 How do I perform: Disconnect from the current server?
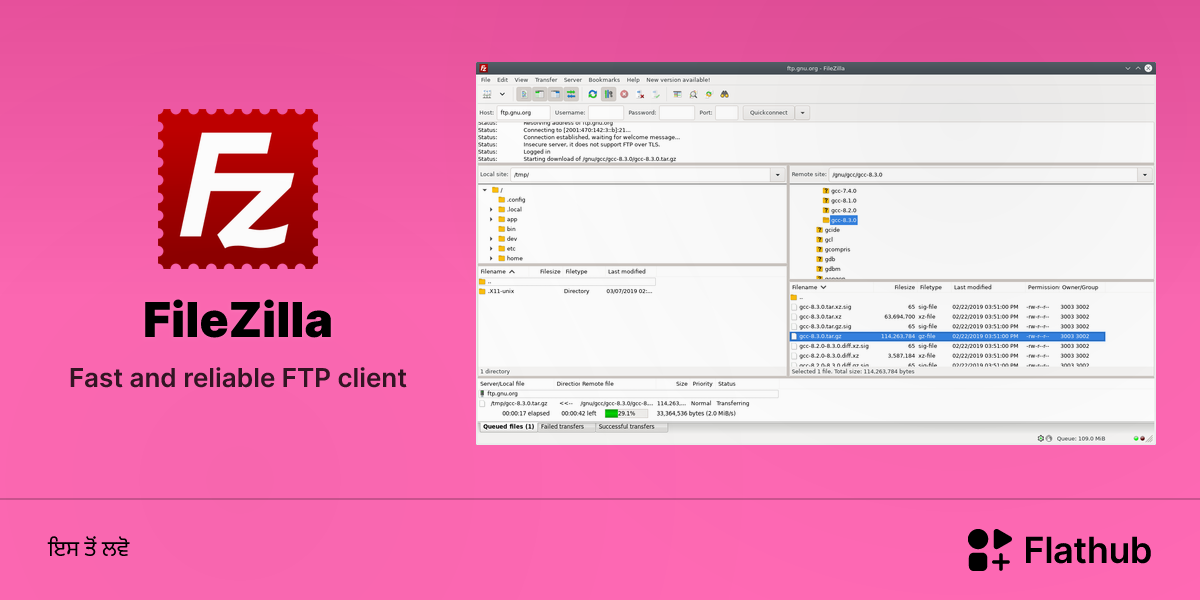640,94
